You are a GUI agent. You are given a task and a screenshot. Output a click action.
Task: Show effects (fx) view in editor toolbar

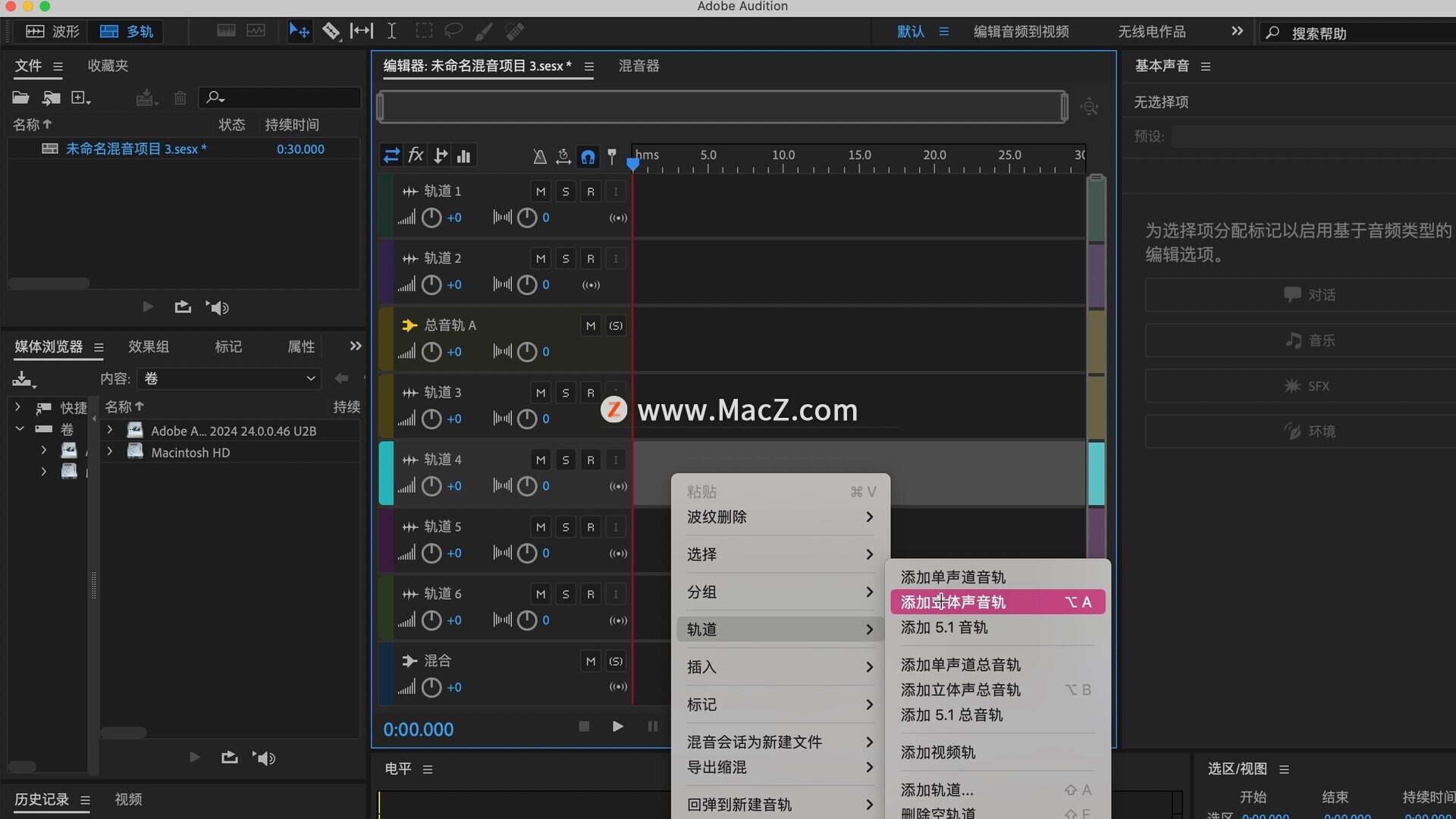click(x=416, y=156)
